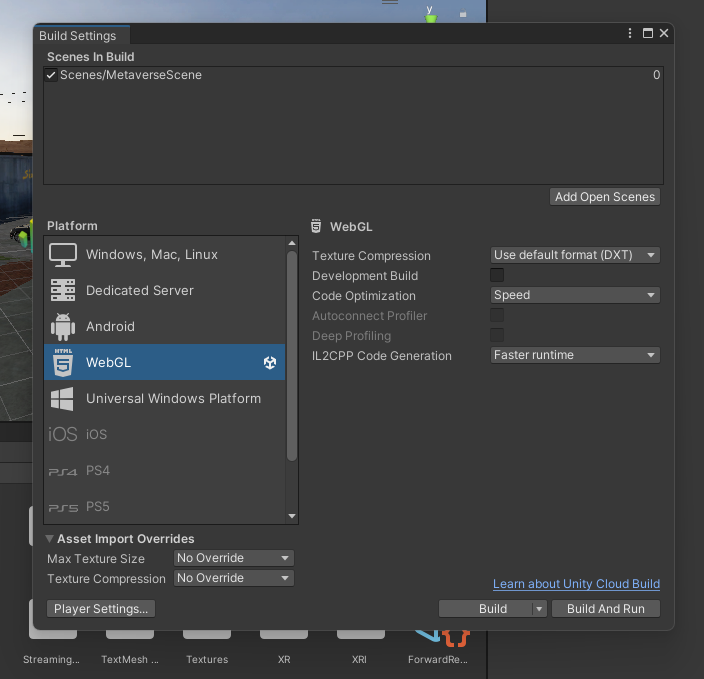Screen dimensions: 704x679
Task: Open the XRI folder label
Action: (359, 659)
